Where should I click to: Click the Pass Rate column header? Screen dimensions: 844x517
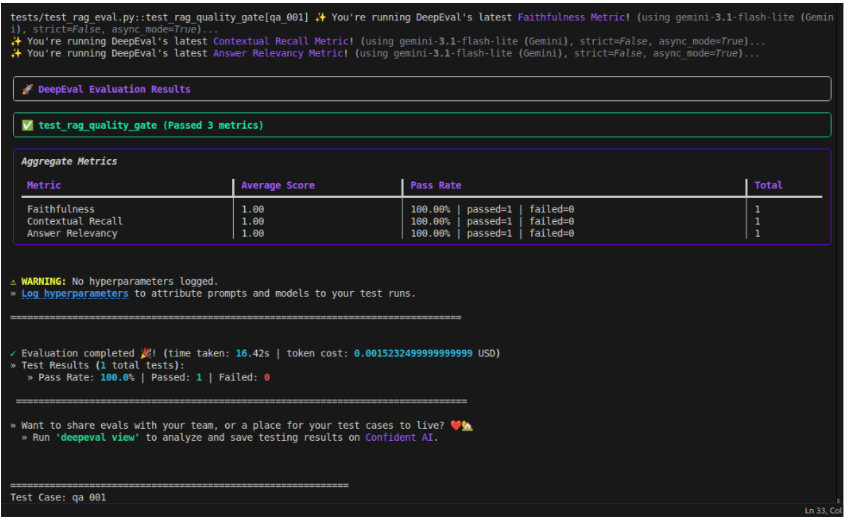coord(435,185)
